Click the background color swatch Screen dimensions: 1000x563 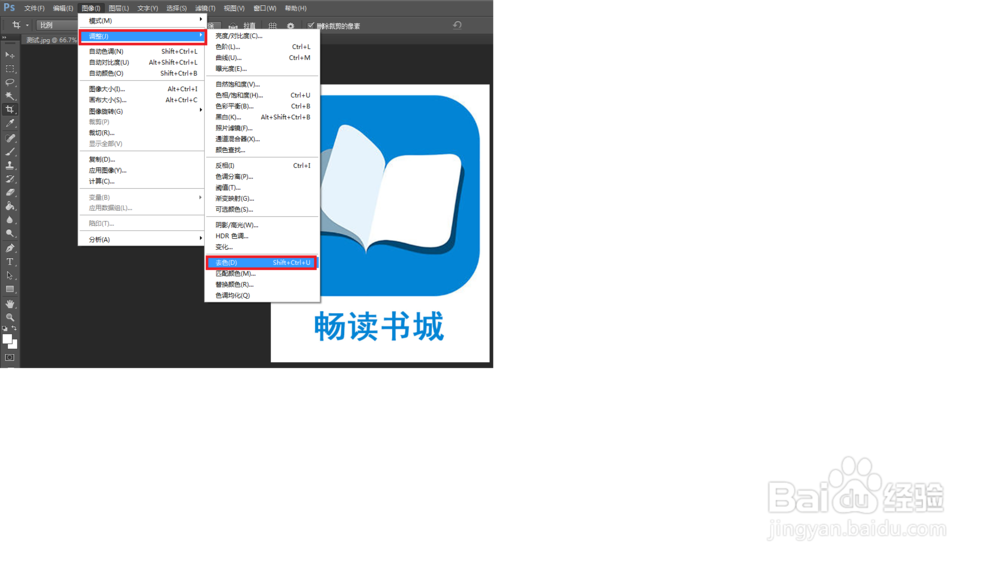click(x=14, y=345)
